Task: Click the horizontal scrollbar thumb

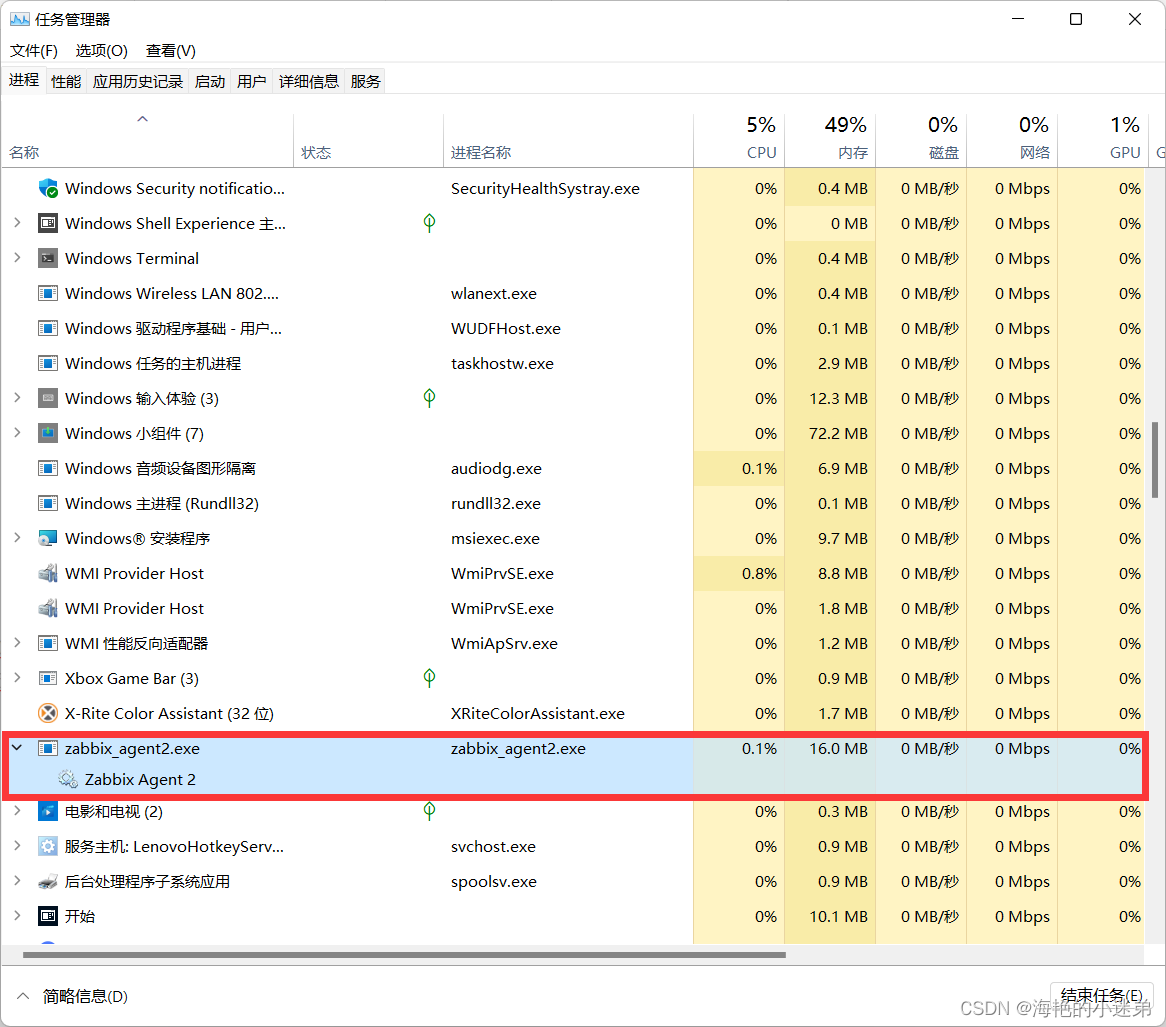Action: [404, 954]
